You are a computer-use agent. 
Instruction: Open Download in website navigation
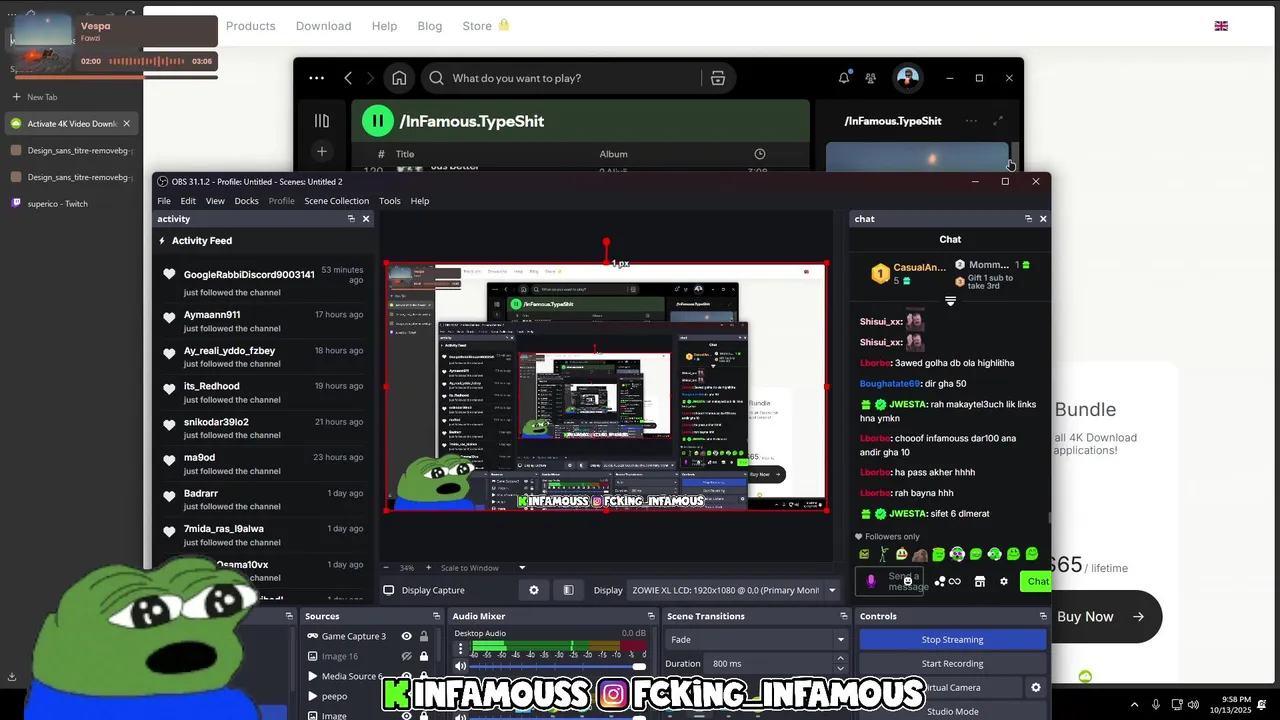pos(323,26)
